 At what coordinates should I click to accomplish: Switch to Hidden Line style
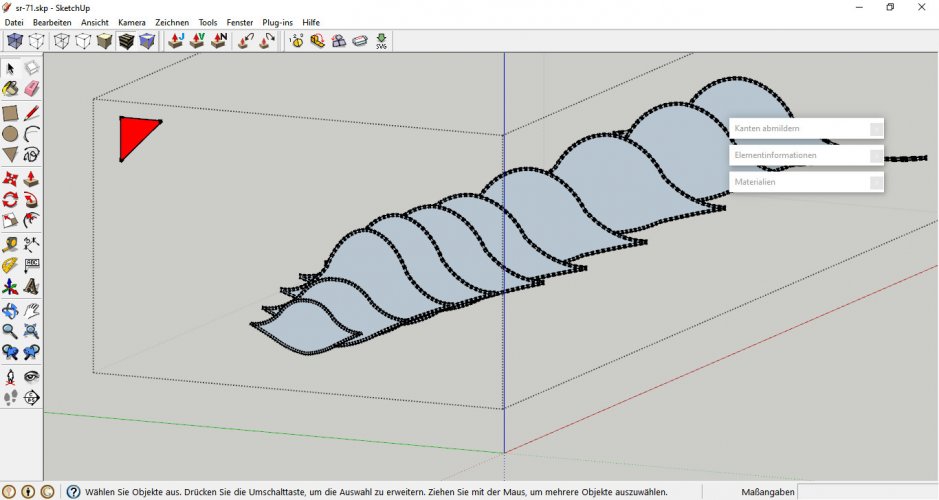tap(83, 41)
